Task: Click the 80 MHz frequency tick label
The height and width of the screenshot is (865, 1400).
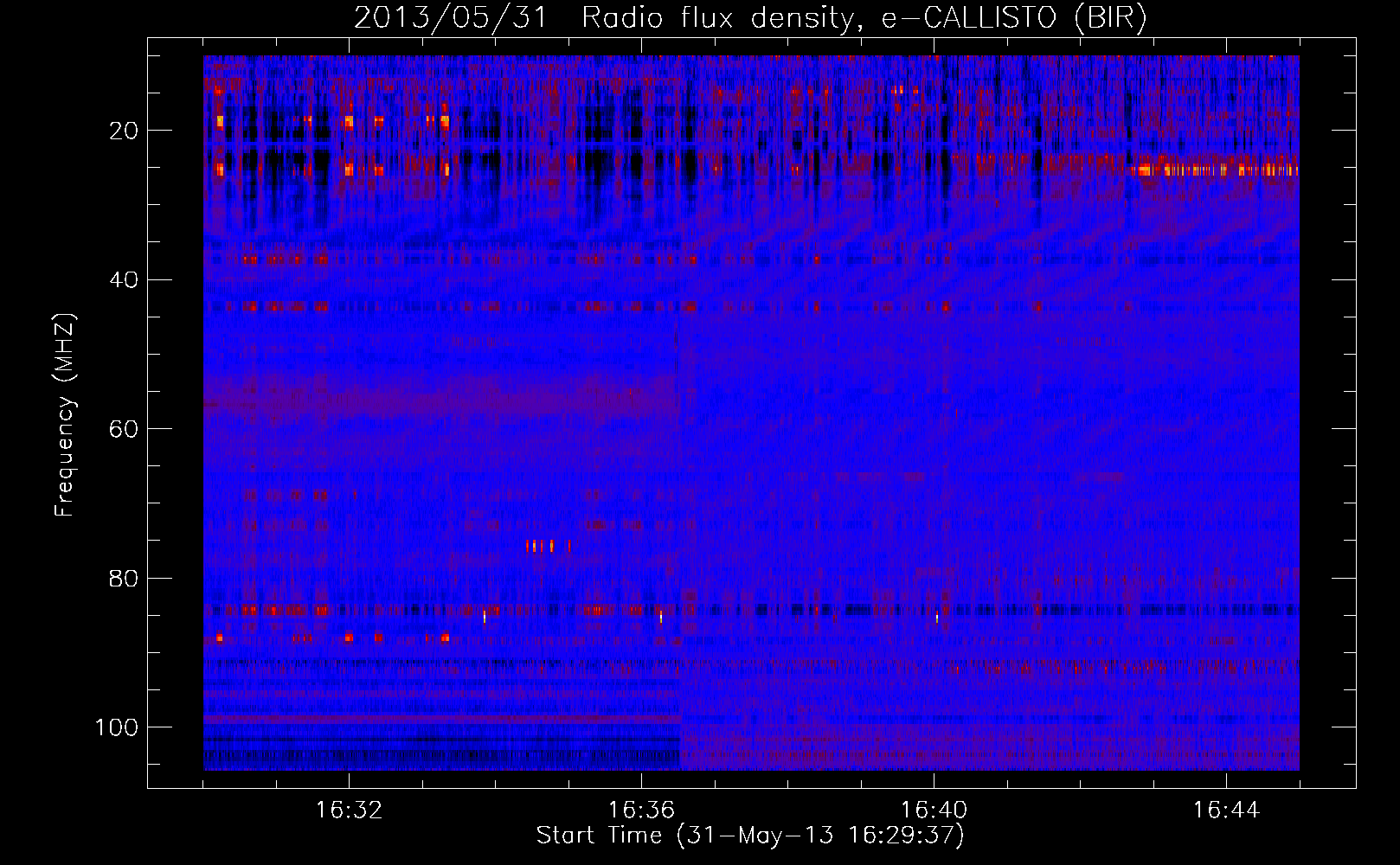Action: (x=125, y=579)
